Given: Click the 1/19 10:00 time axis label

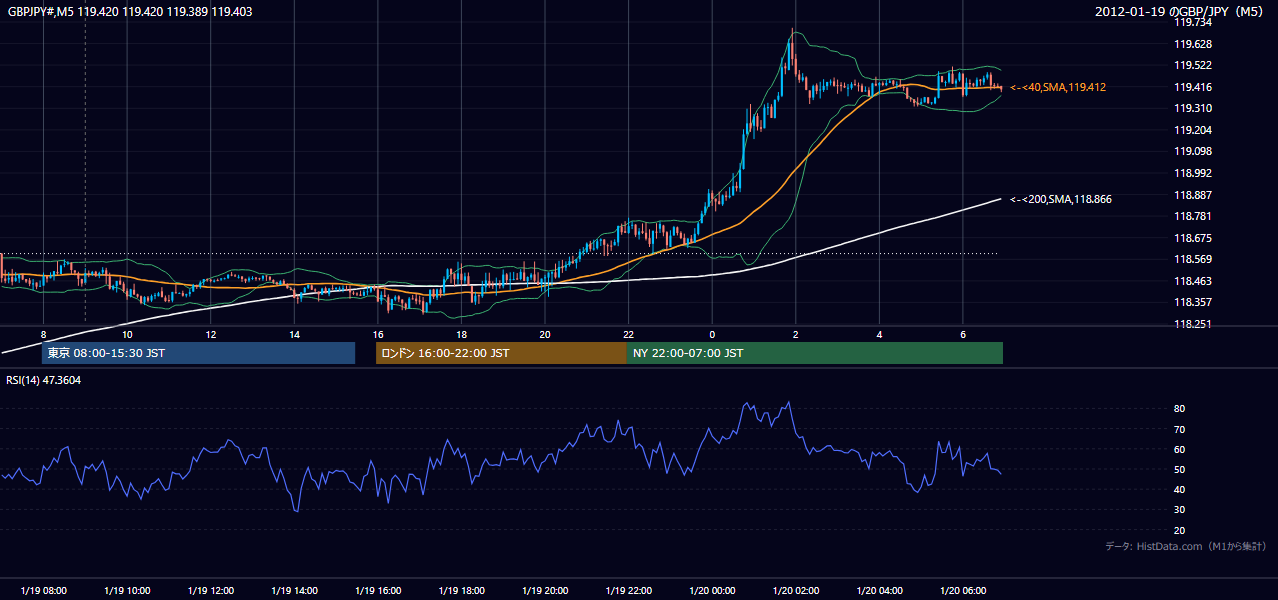Looking at the screenshot, I should (x=127, y=591).
